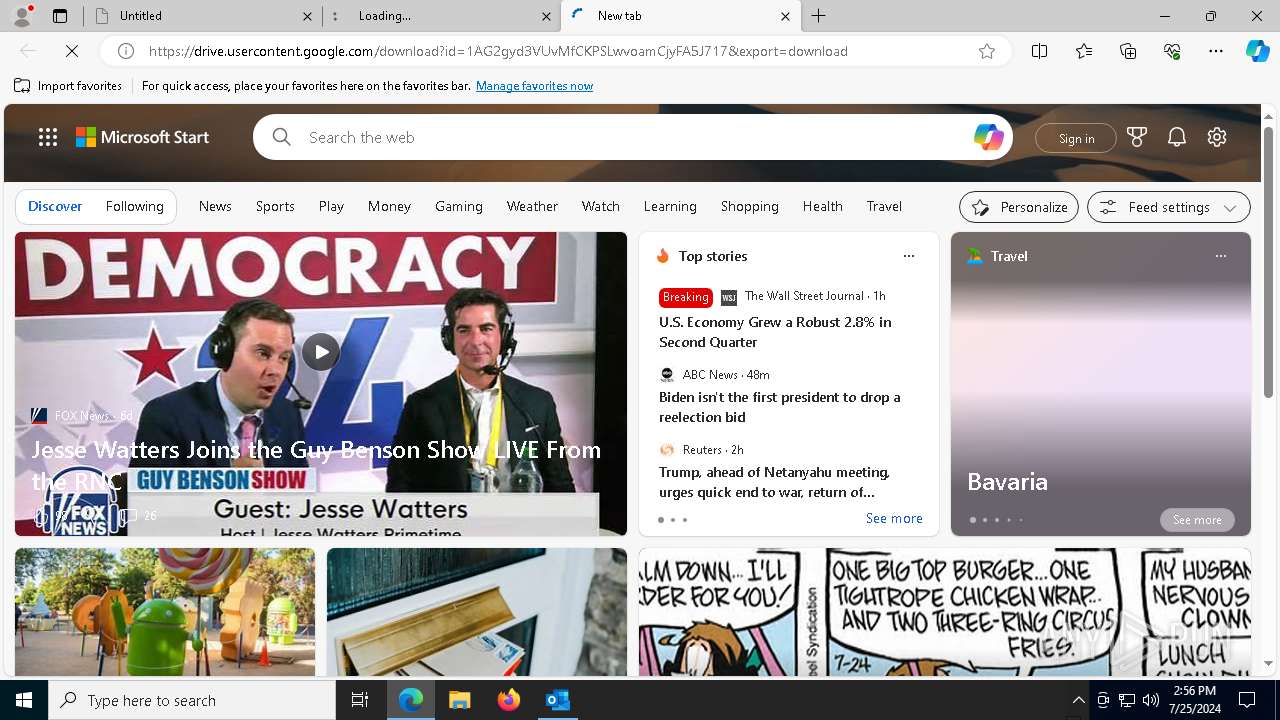View site information icon in address bar
Screen dimensions: 1280x720
[x=126, y=51]
